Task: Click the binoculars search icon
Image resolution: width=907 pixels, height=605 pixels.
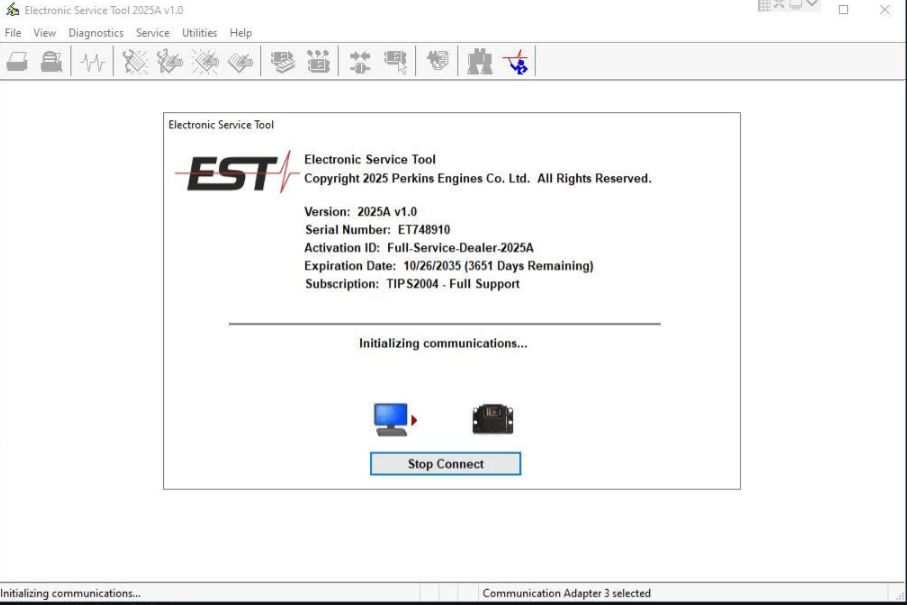Action: [478, 61]
